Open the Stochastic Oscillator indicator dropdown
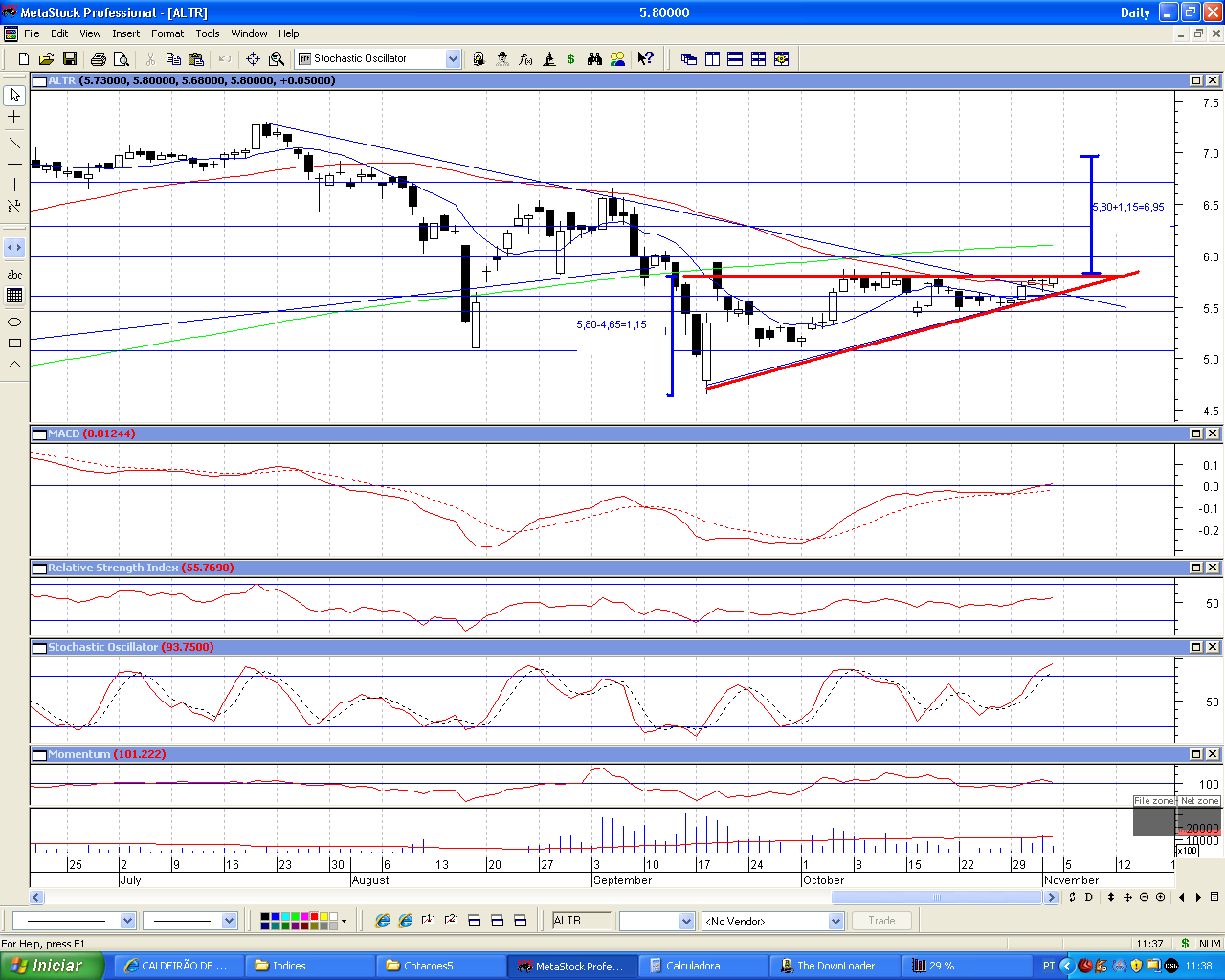The image size is (1225, 980). click(454, 58)
